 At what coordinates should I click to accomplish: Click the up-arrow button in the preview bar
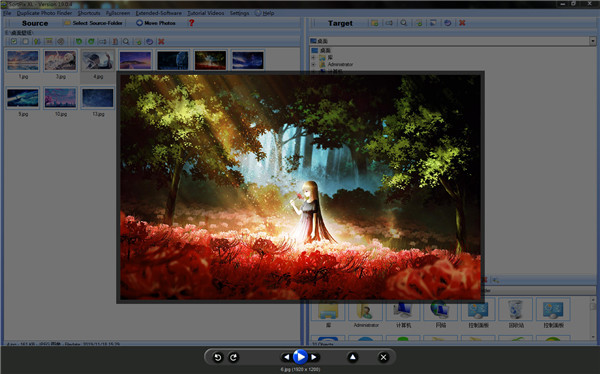tap(353, 357)
